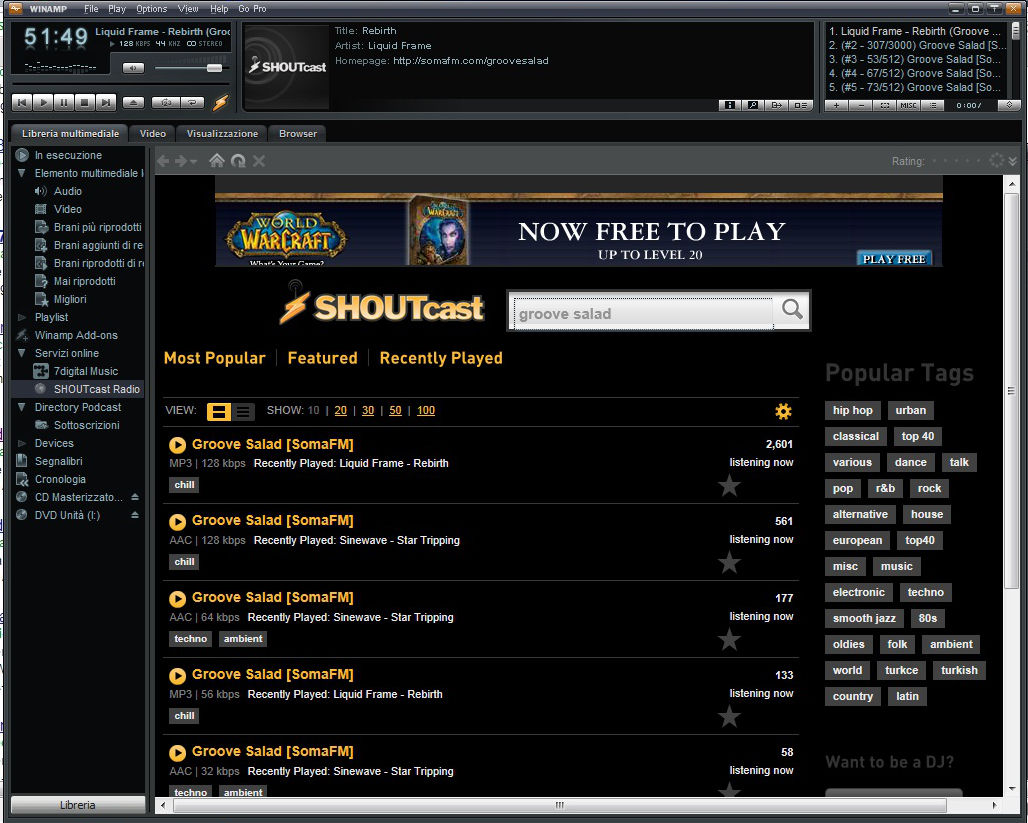
Task: Toggle repeat mode
Action: [193, 102]
